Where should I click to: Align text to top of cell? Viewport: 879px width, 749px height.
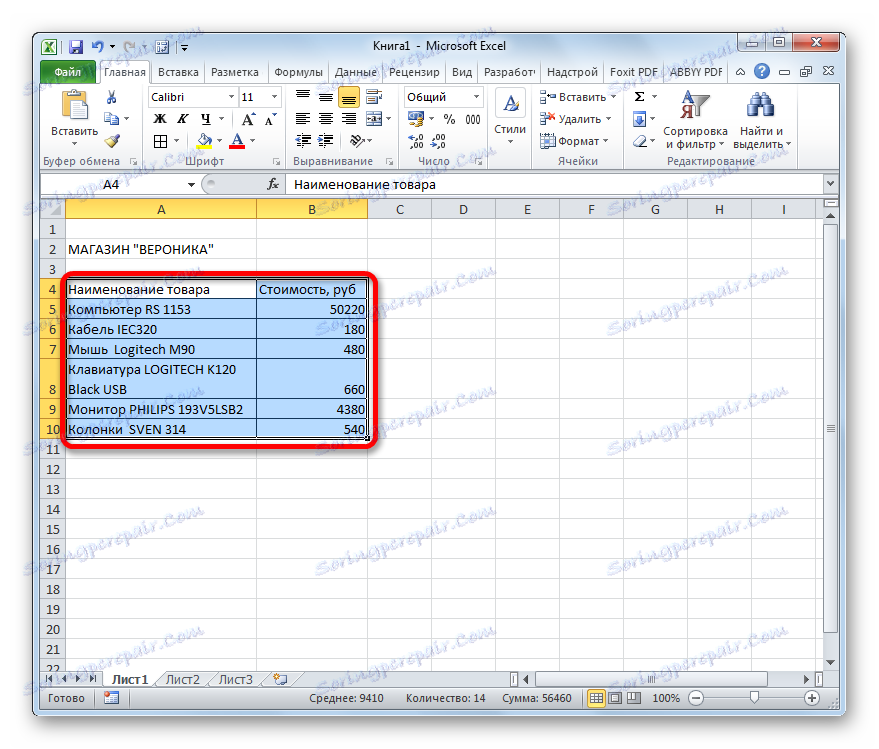[x=303, y=97]
